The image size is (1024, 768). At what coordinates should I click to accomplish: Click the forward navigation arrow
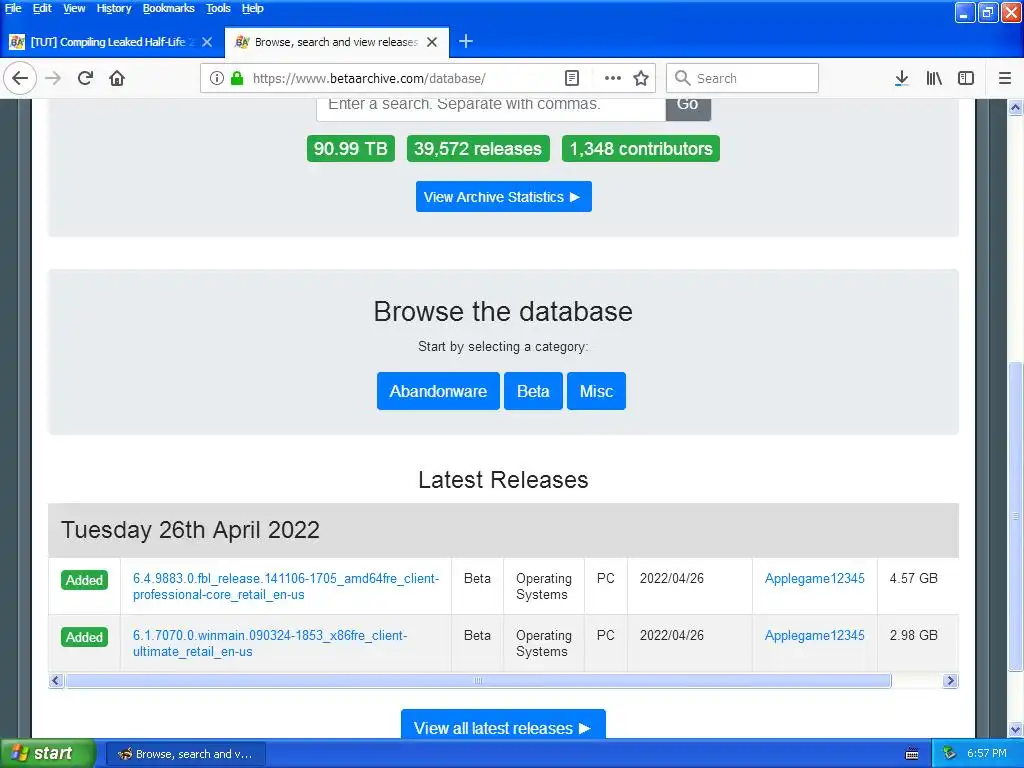(x=53, y=78)
